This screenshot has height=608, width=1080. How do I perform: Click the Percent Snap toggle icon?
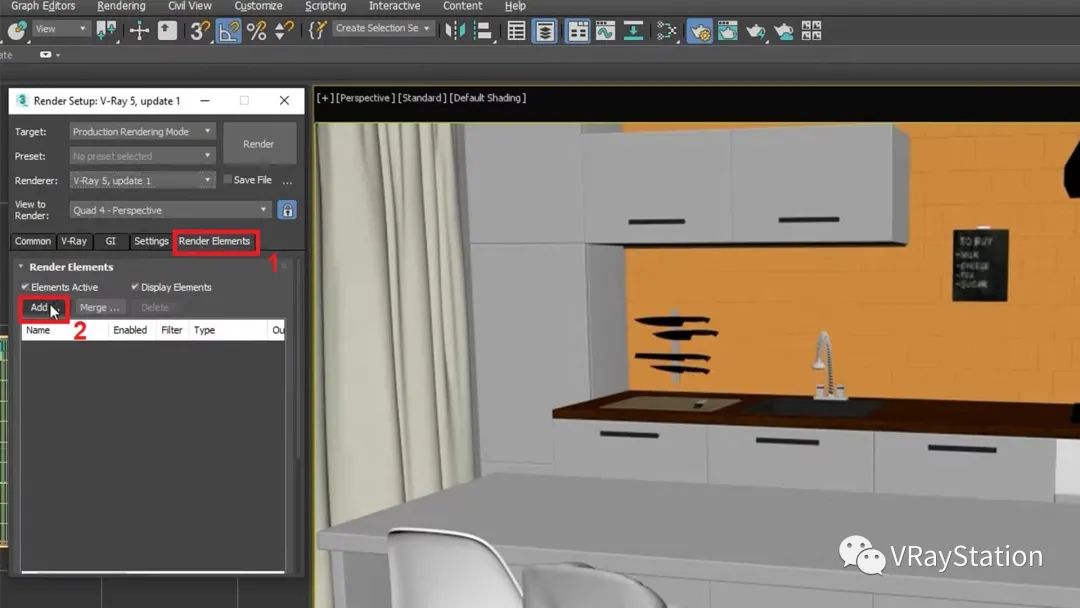tap(257, 30)
